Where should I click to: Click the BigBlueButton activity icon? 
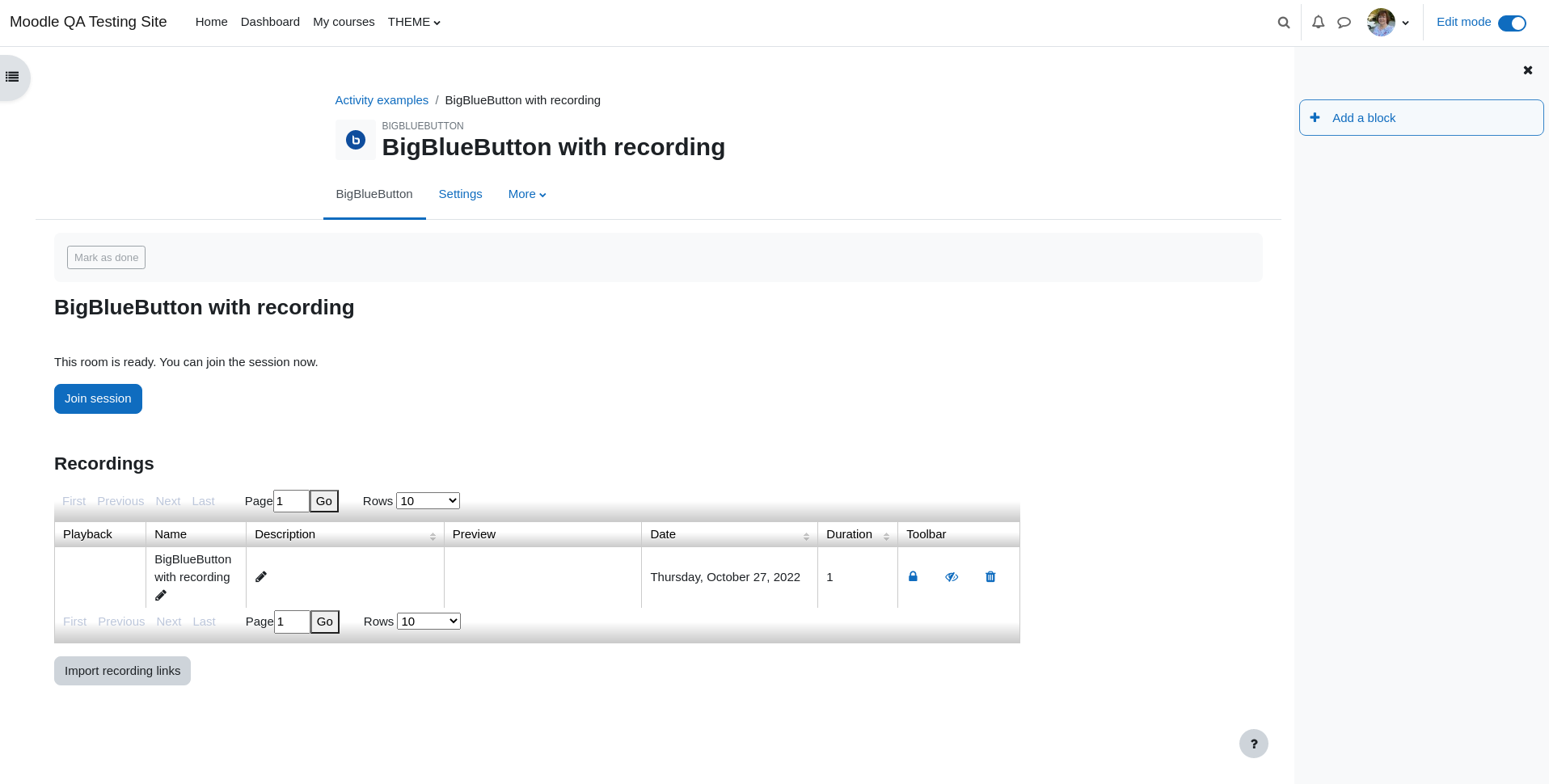pyautogui.click(x=356, y=140)
